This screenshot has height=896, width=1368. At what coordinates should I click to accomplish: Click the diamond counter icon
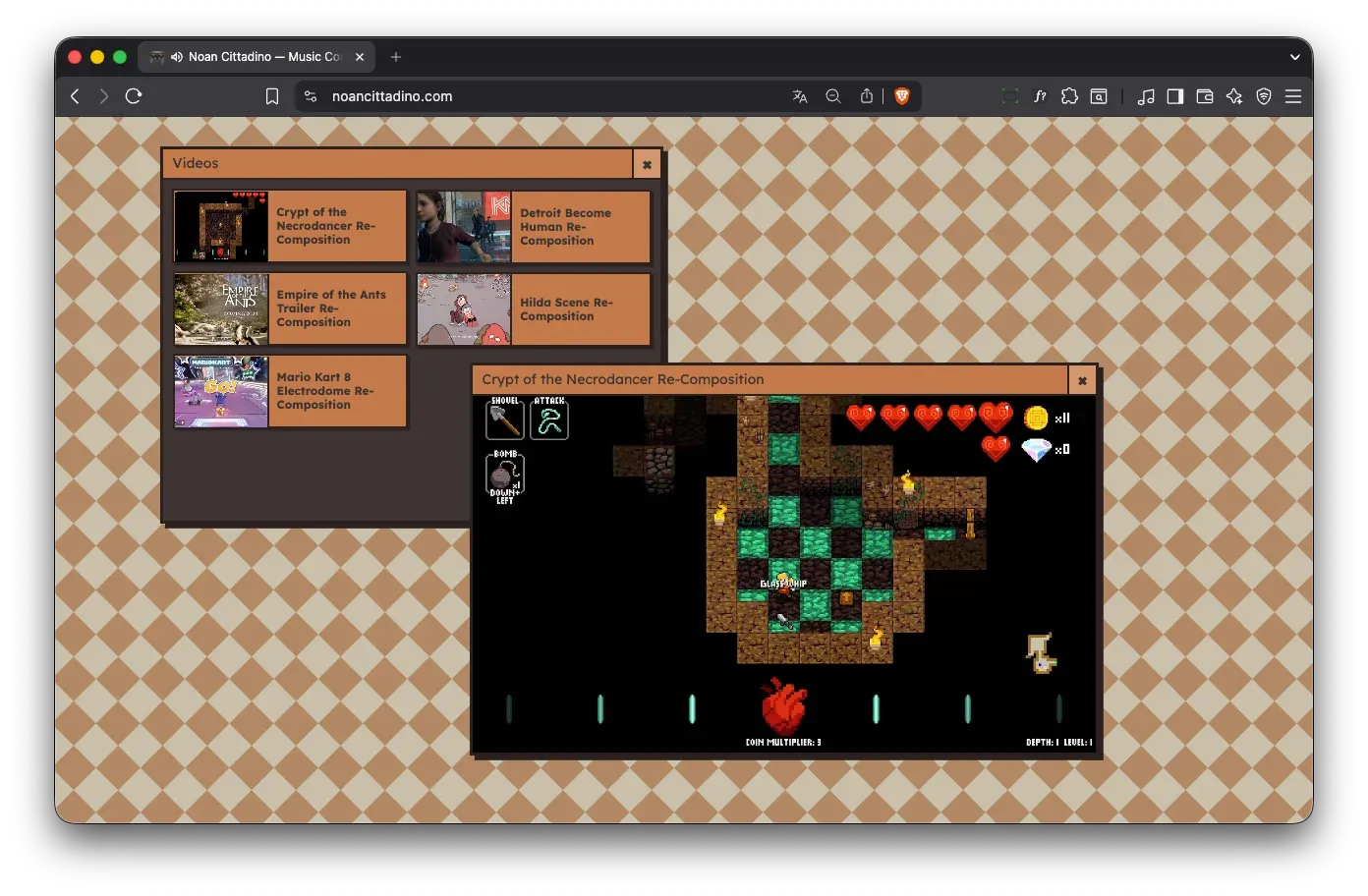click(x=1037, y=450)
